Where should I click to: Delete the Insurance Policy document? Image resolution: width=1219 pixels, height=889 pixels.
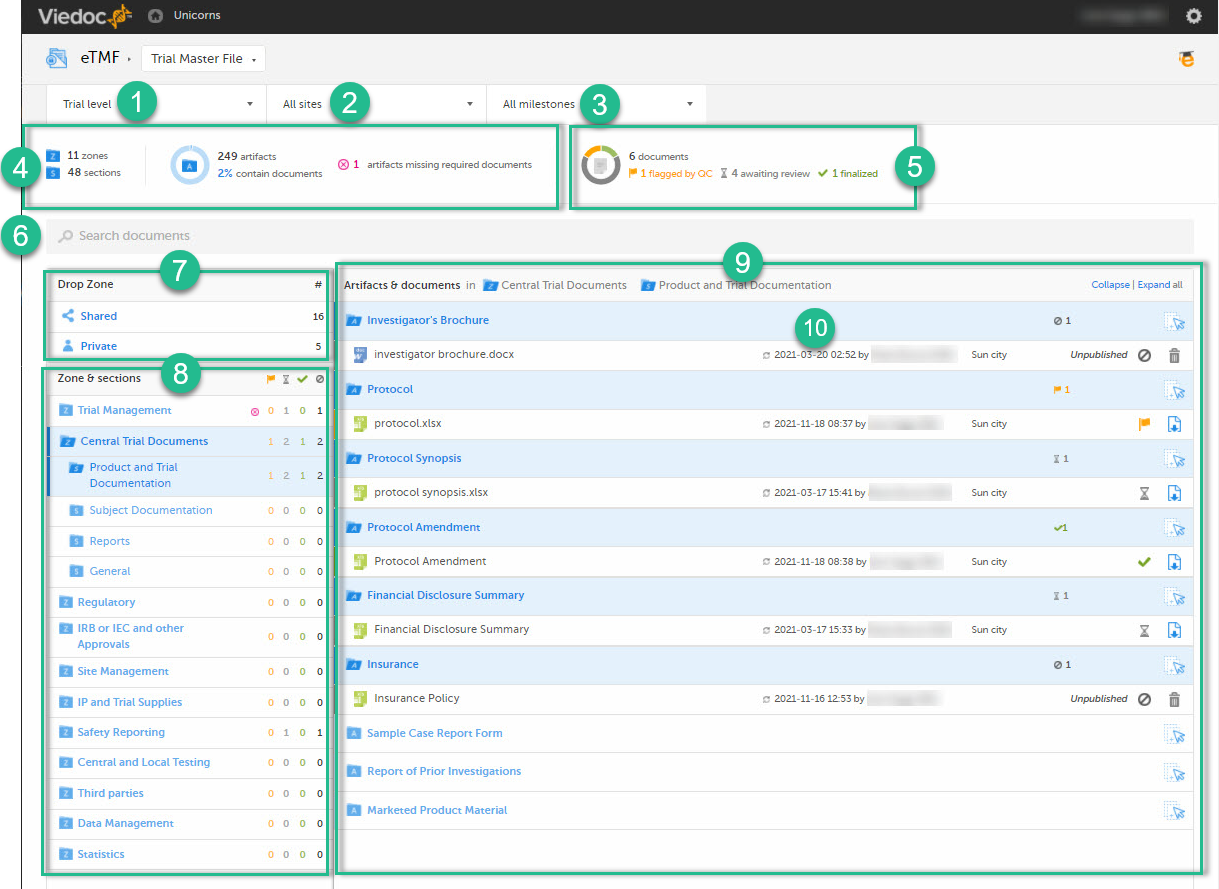[1174, 699]
